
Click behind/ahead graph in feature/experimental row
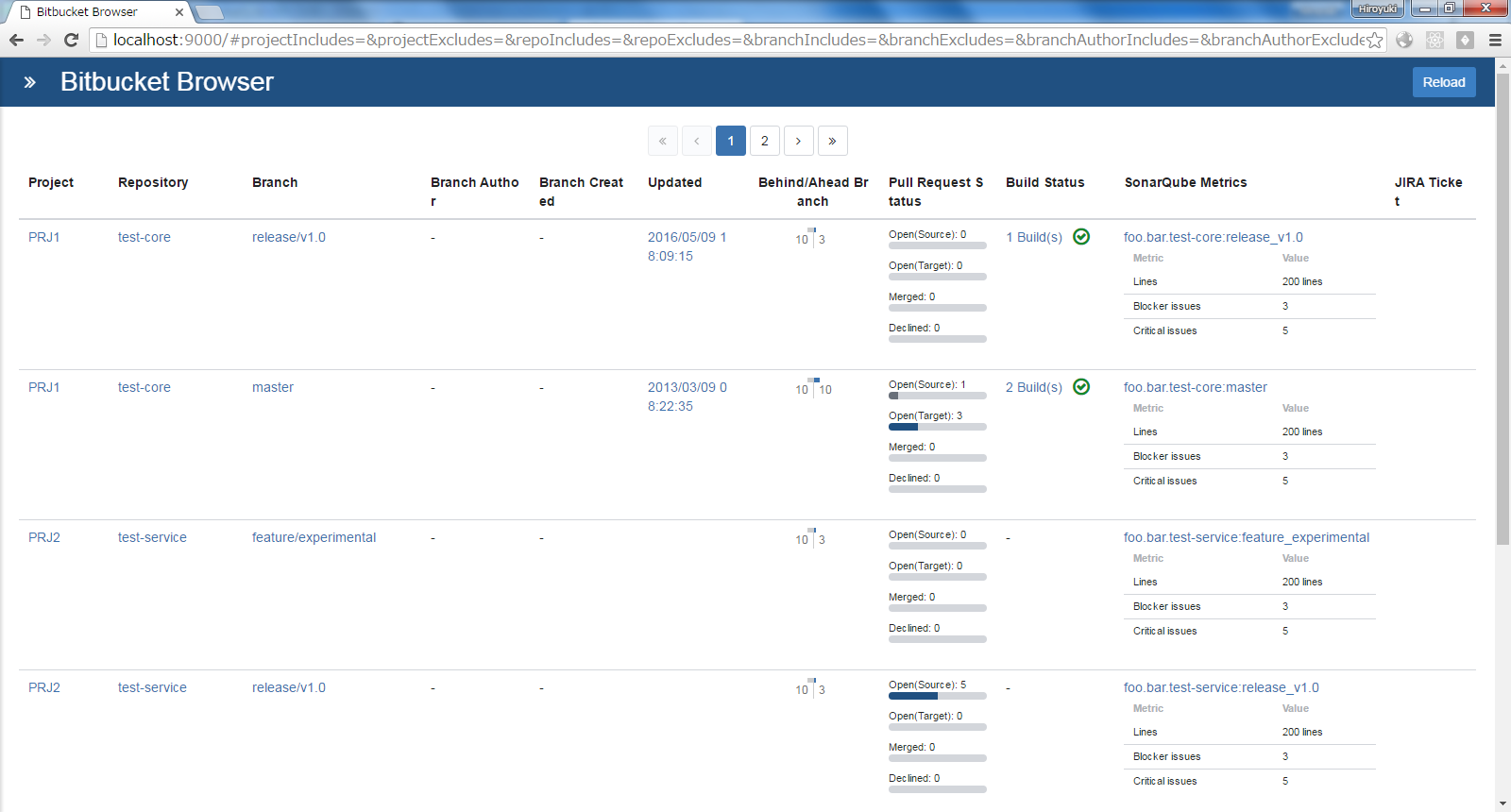(x=811, y=538)
